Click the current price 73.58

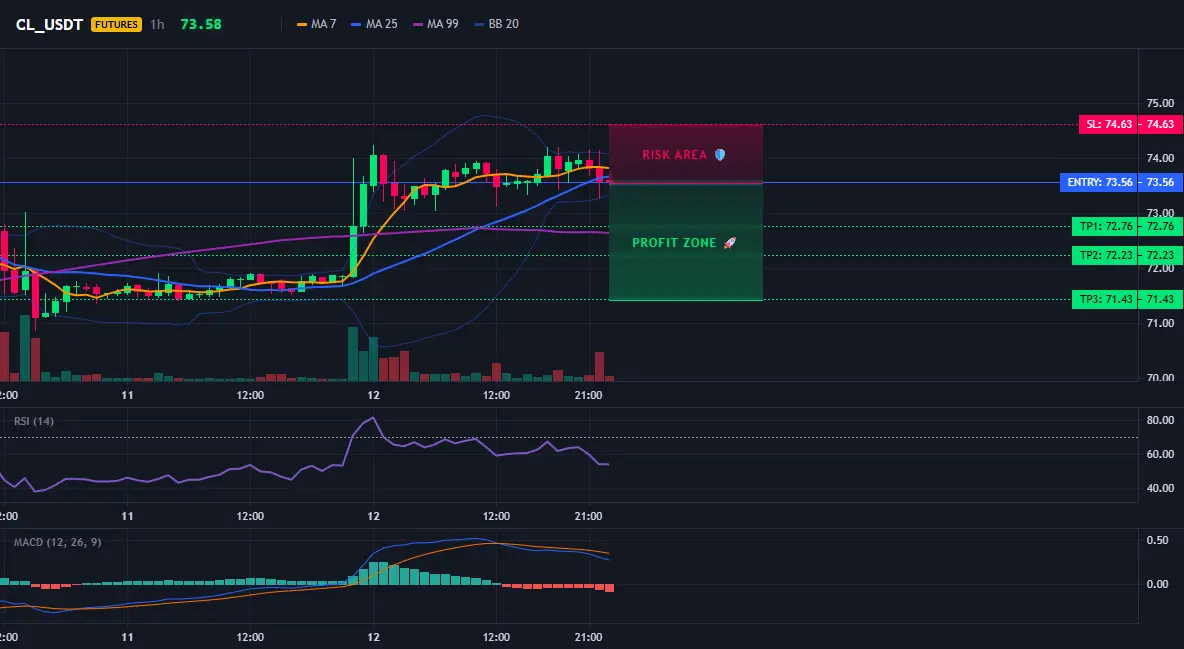201,24
